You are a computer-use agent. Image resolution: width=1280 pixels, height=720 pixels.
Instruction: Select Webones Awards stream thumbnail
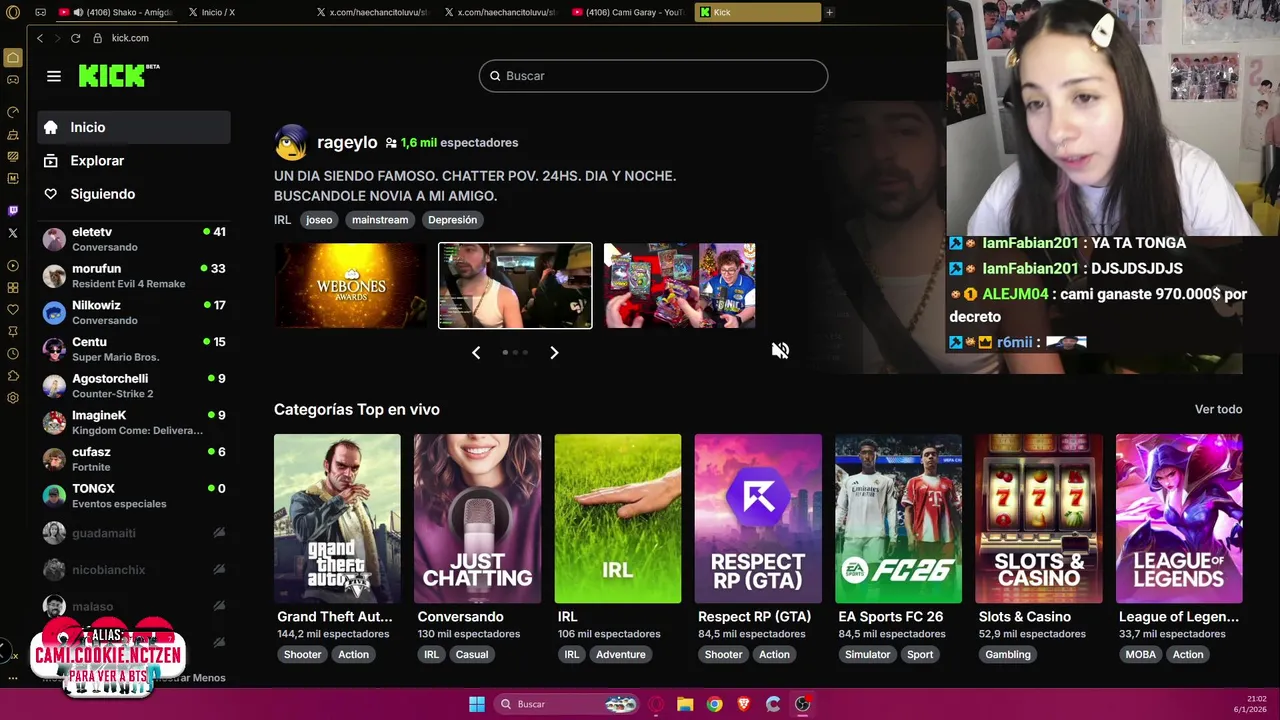pyautogui.click(x=351, y=286)
